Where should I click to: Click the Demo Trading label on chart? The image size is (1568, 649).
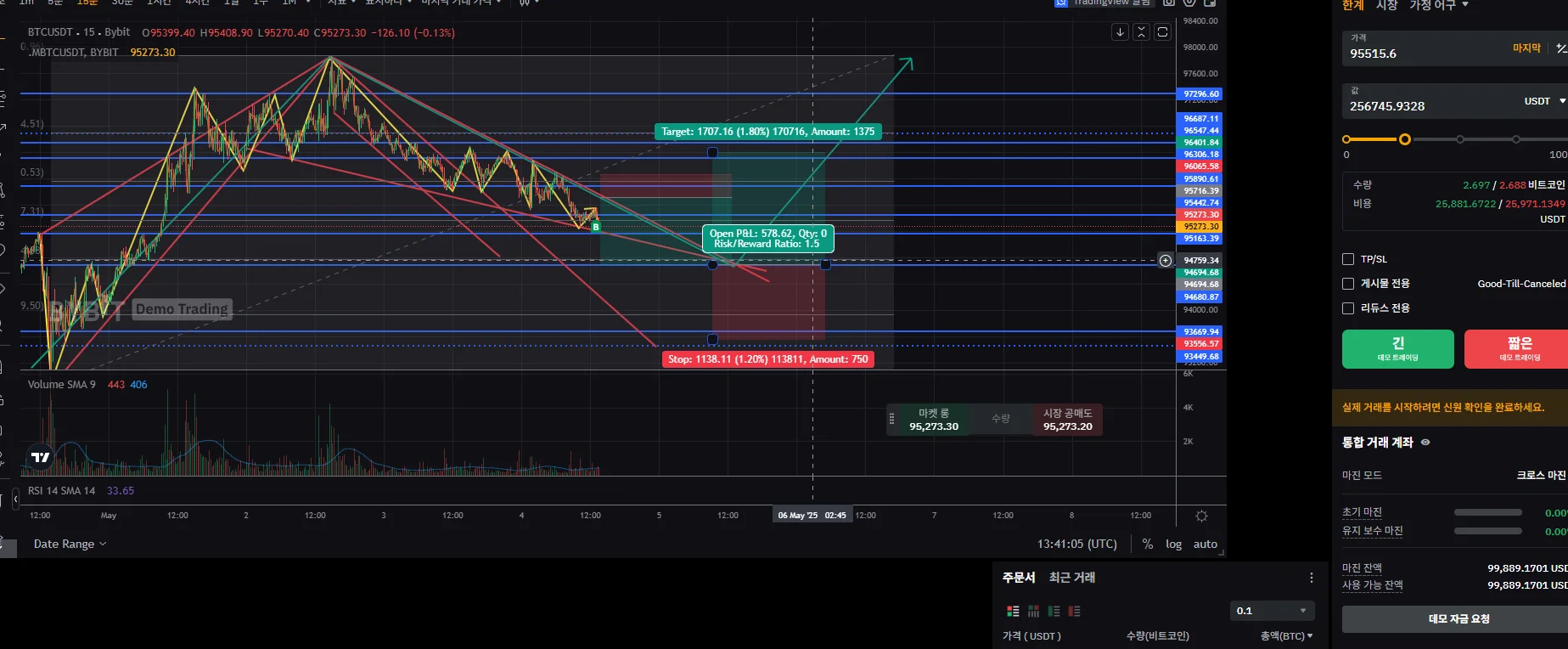click(183, 309)
